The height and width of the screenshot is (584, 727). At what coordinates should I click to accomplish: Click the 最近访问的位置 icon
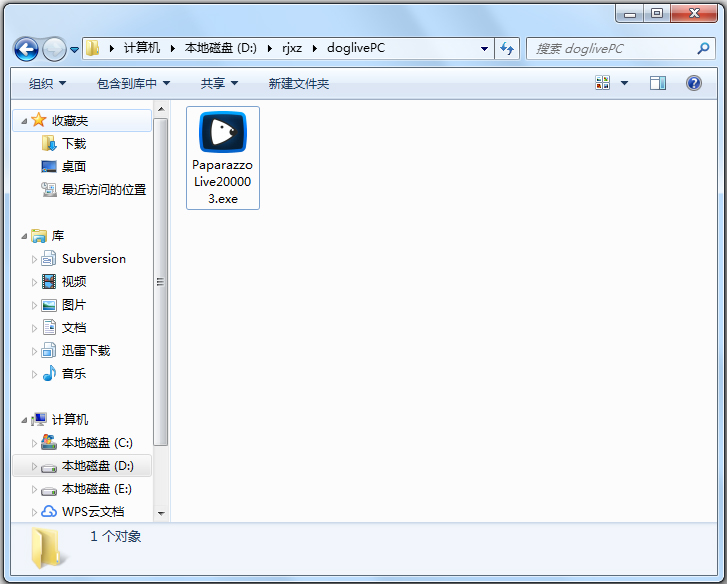[49, 189]
